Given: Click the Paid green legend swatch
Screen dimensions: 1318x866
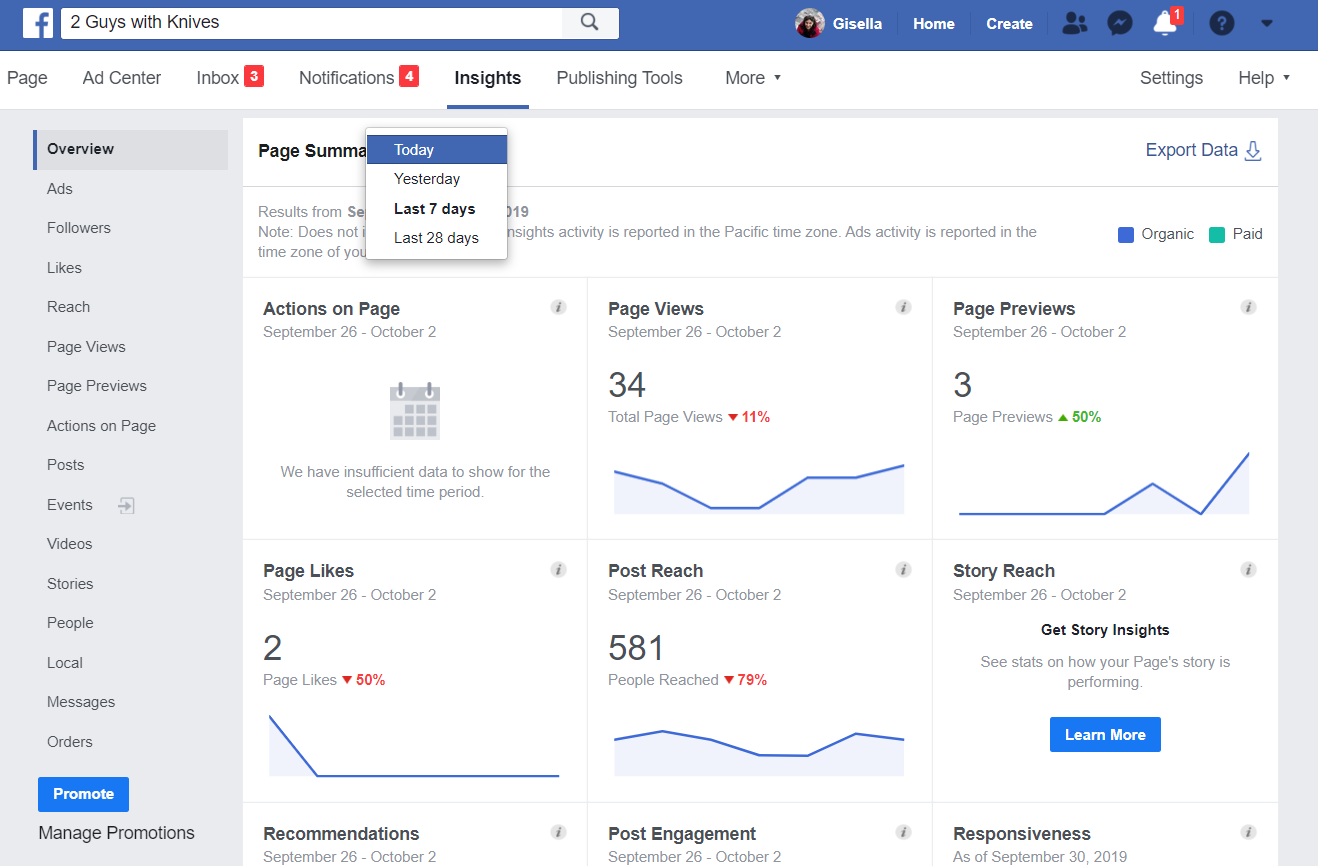Looking at the screenshot, I should 1217,235.
